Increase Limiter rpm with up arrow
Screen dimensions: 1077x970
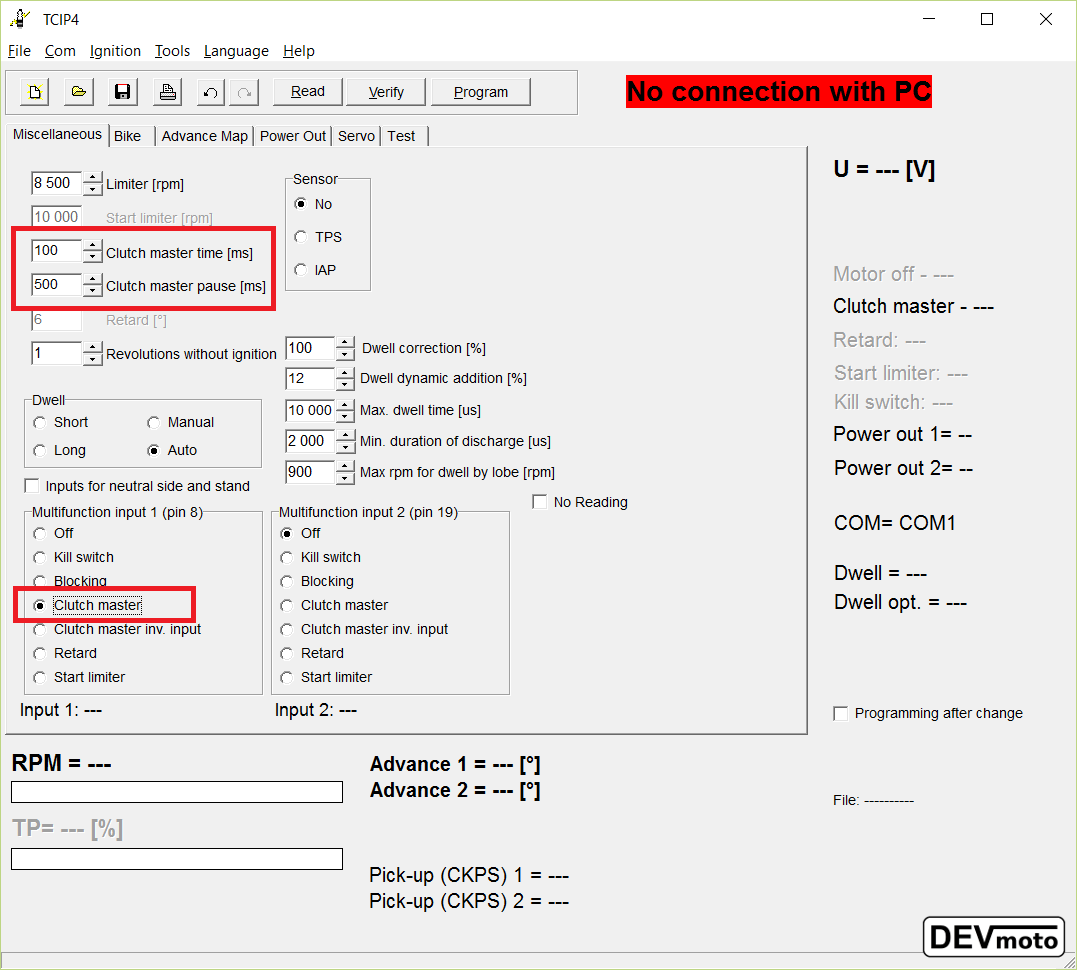(x=93, y=178)
